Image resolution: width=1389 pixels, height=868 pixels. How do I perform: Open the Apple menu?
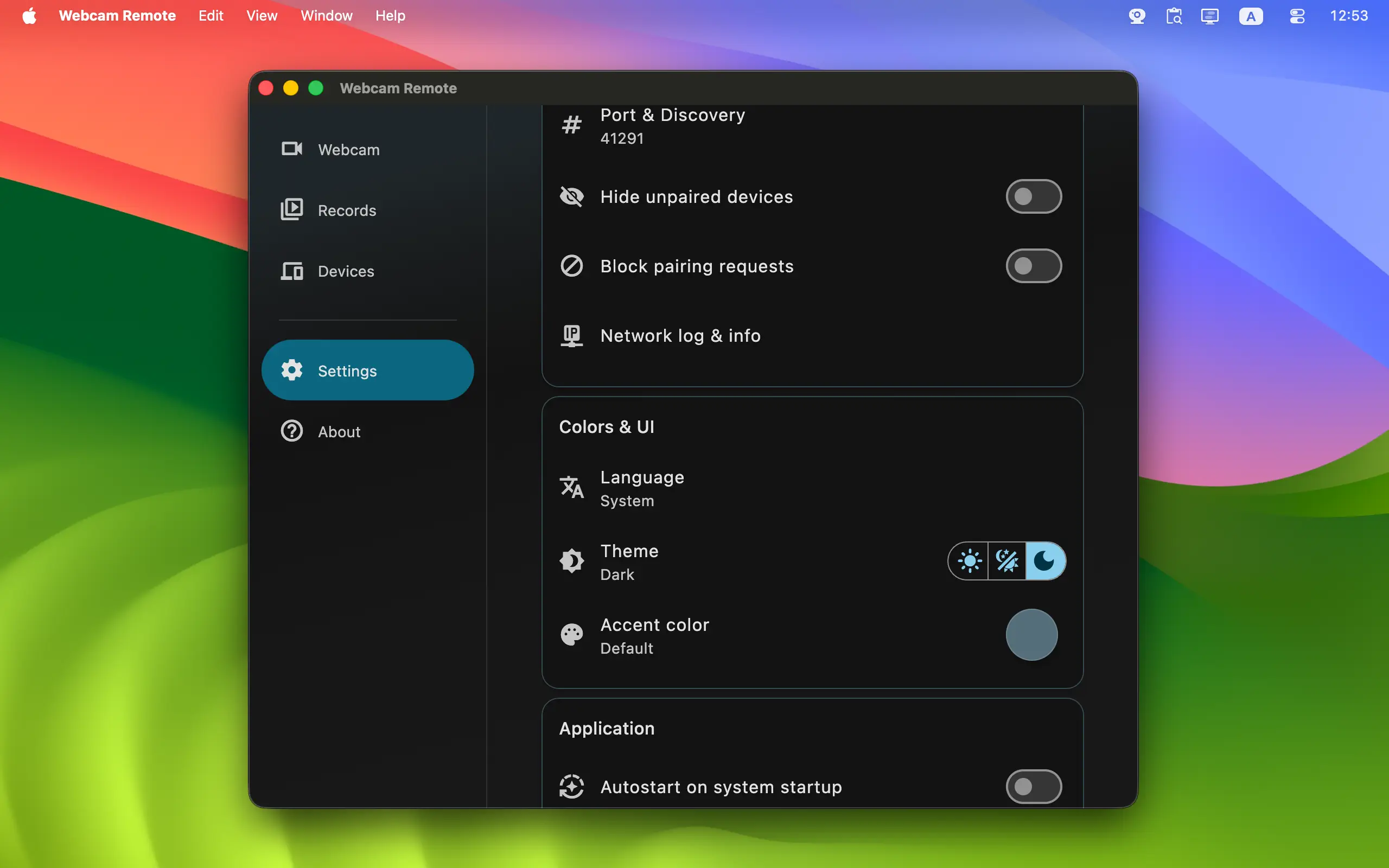30,16
